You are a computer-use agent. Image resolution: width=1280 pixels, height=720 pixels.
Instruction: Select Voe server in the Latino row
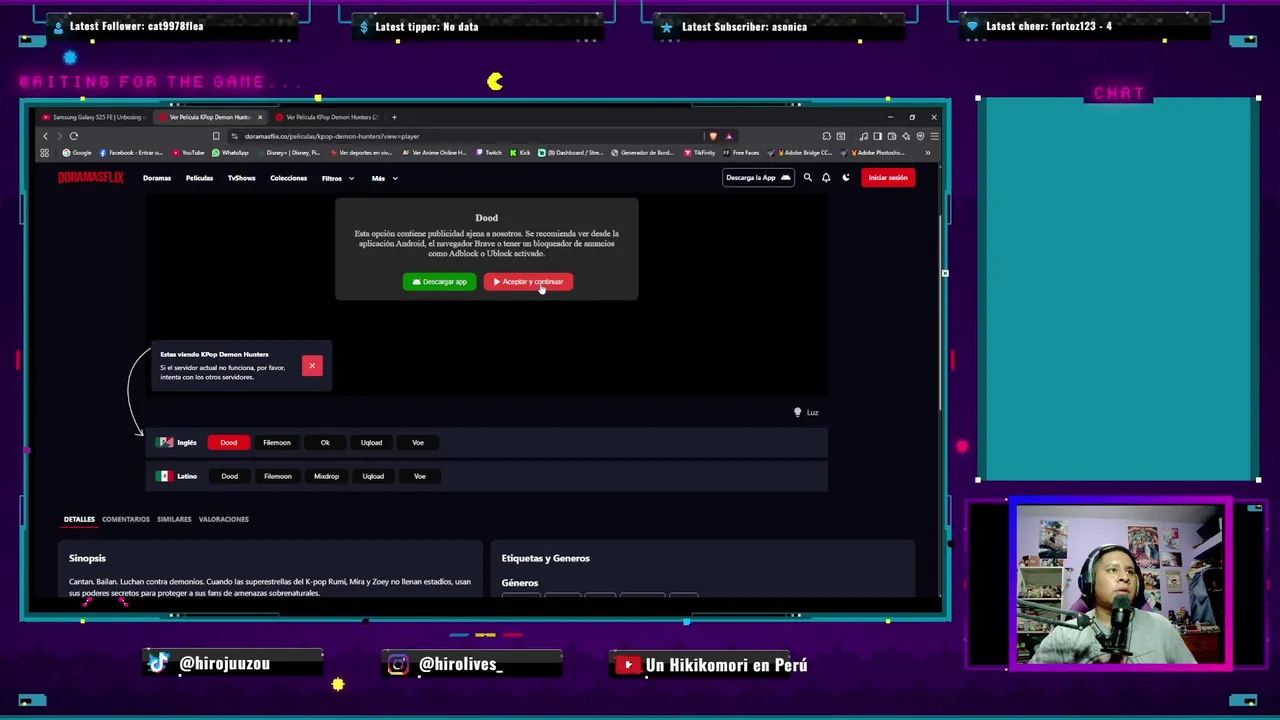420,476
